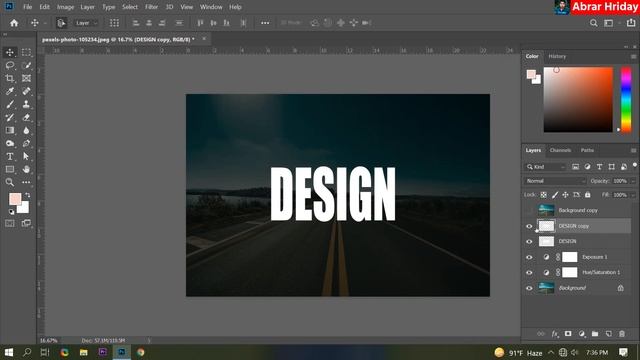Screen dimensions: 640x360
Task: Add a layer mask
Action: click(x=568, y=334)
